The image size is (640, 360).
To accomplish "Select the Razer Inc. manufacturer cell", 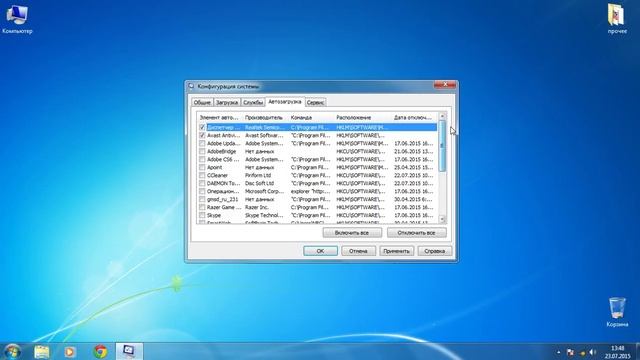I will (257, 207).
